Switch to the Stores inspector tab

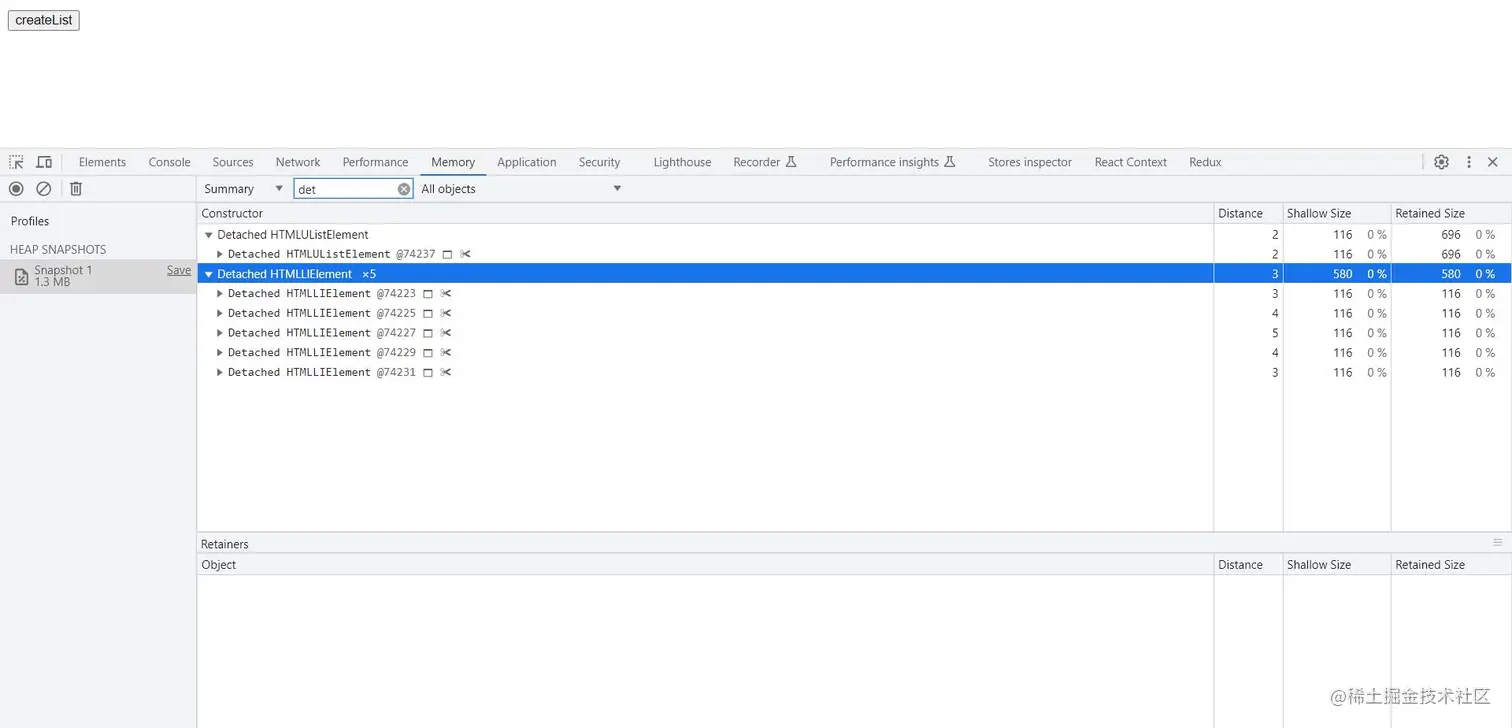(1030, 162)
